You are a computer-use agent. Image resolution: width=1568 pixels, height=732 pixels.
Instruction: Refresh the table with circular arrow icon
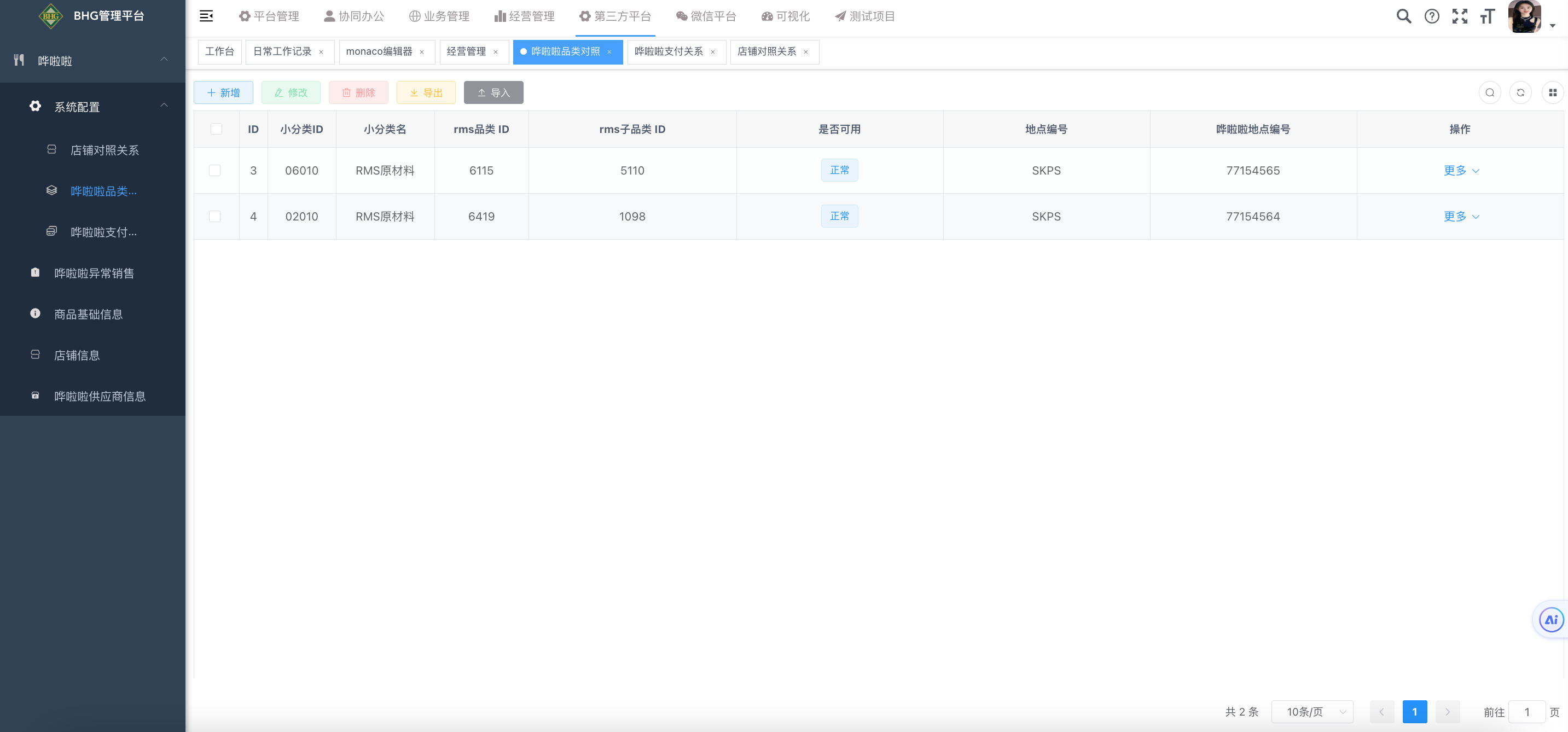(x=1520, y=92)
